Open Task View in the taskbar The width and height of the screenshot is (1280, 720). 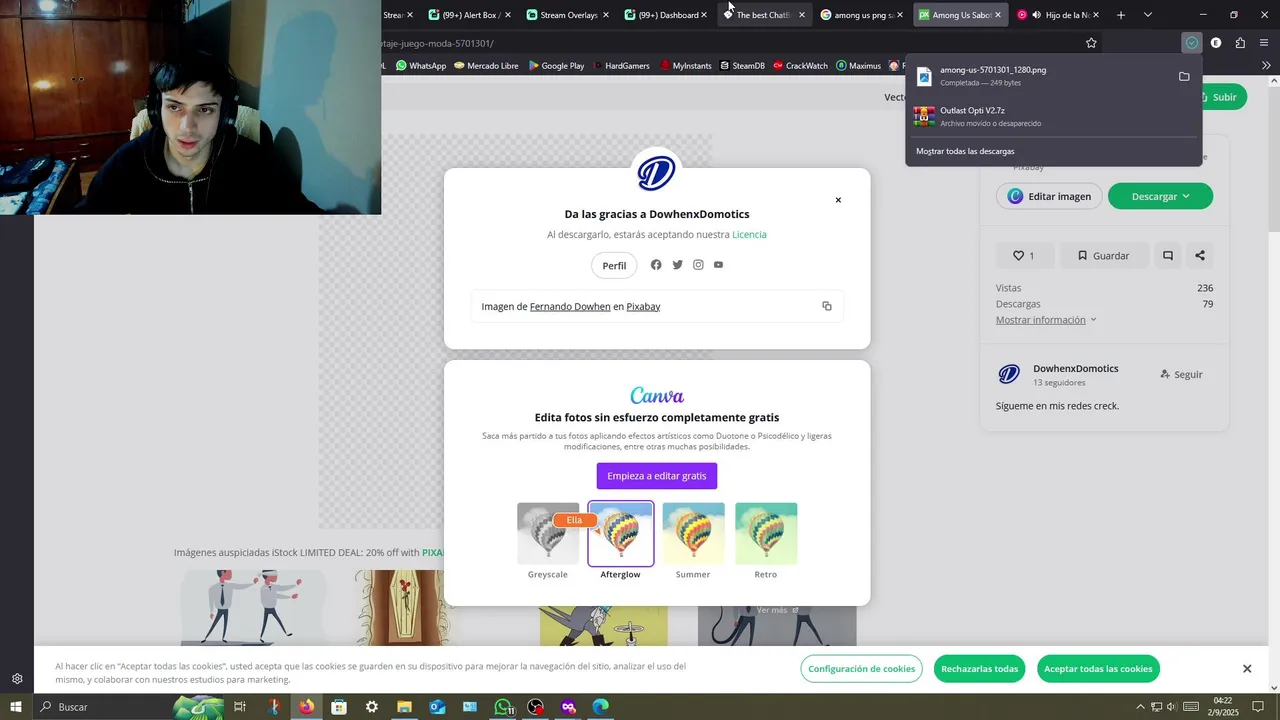click(240, 707)
